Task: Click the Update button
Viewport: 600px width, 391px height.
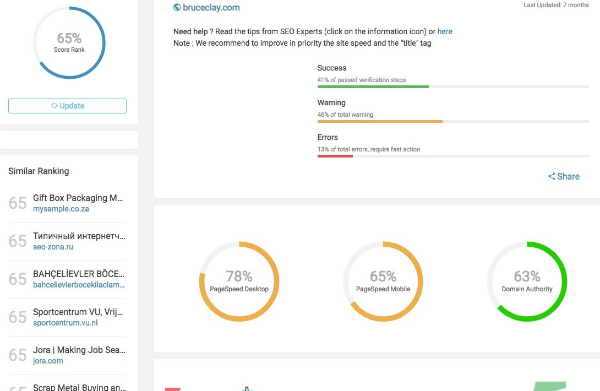Action: (x=67, y=106)
